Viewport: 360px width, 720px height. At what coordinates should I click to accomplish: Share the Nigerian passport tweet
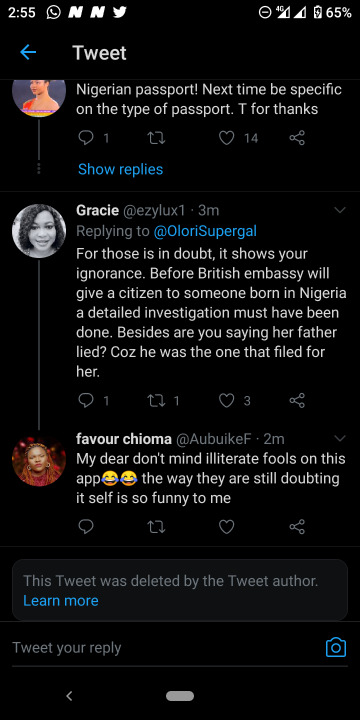[x=297, y=138]
